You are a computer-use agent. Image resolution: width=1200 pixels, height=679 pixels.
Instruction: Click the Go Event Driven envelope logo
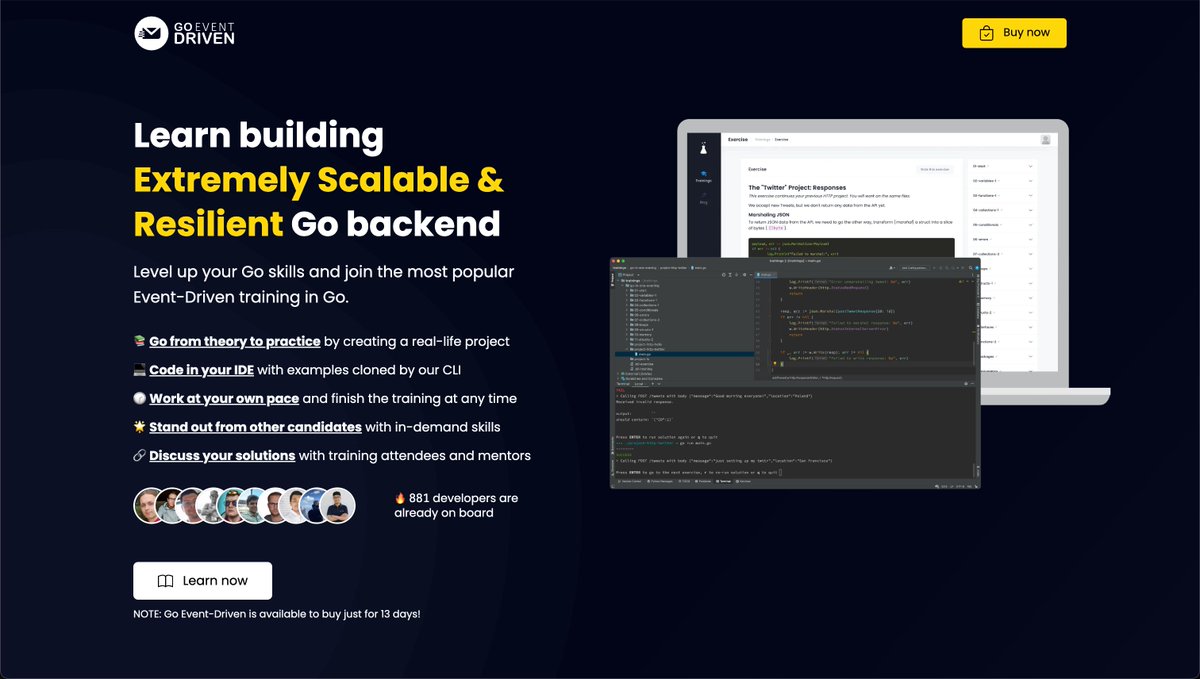(x=185, y=33)
